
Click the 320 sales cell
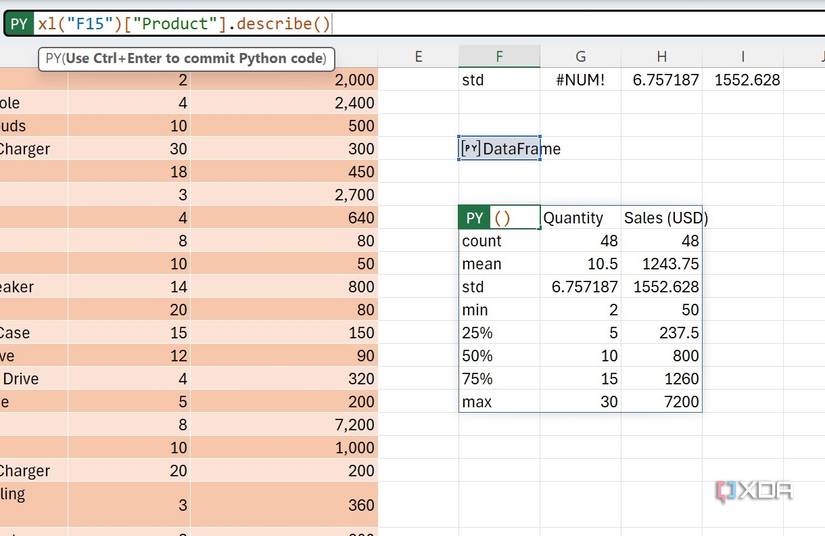pos(284,379)
